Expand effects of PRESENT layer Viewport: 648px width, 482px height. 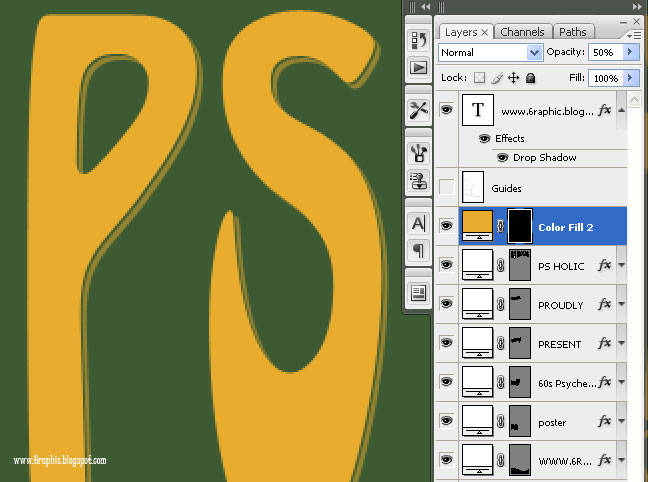pos(622,343)
